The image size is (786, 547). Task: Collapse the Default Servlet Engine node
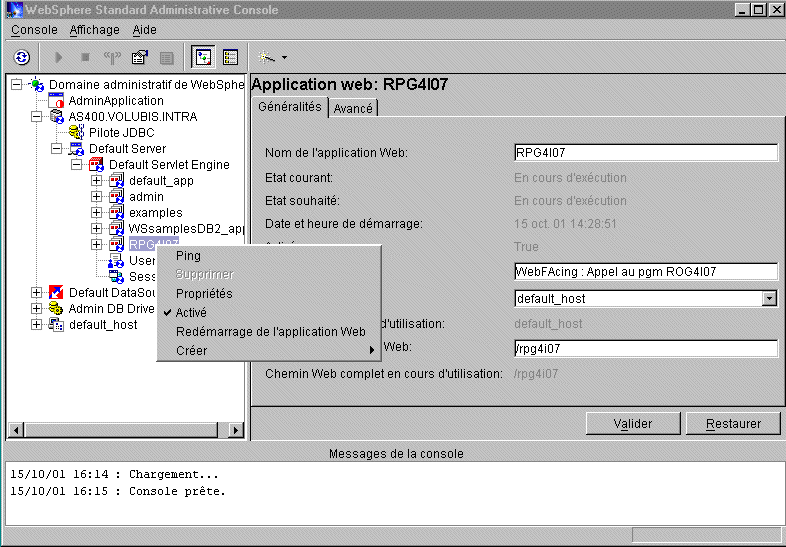click(x=76, y=164)
